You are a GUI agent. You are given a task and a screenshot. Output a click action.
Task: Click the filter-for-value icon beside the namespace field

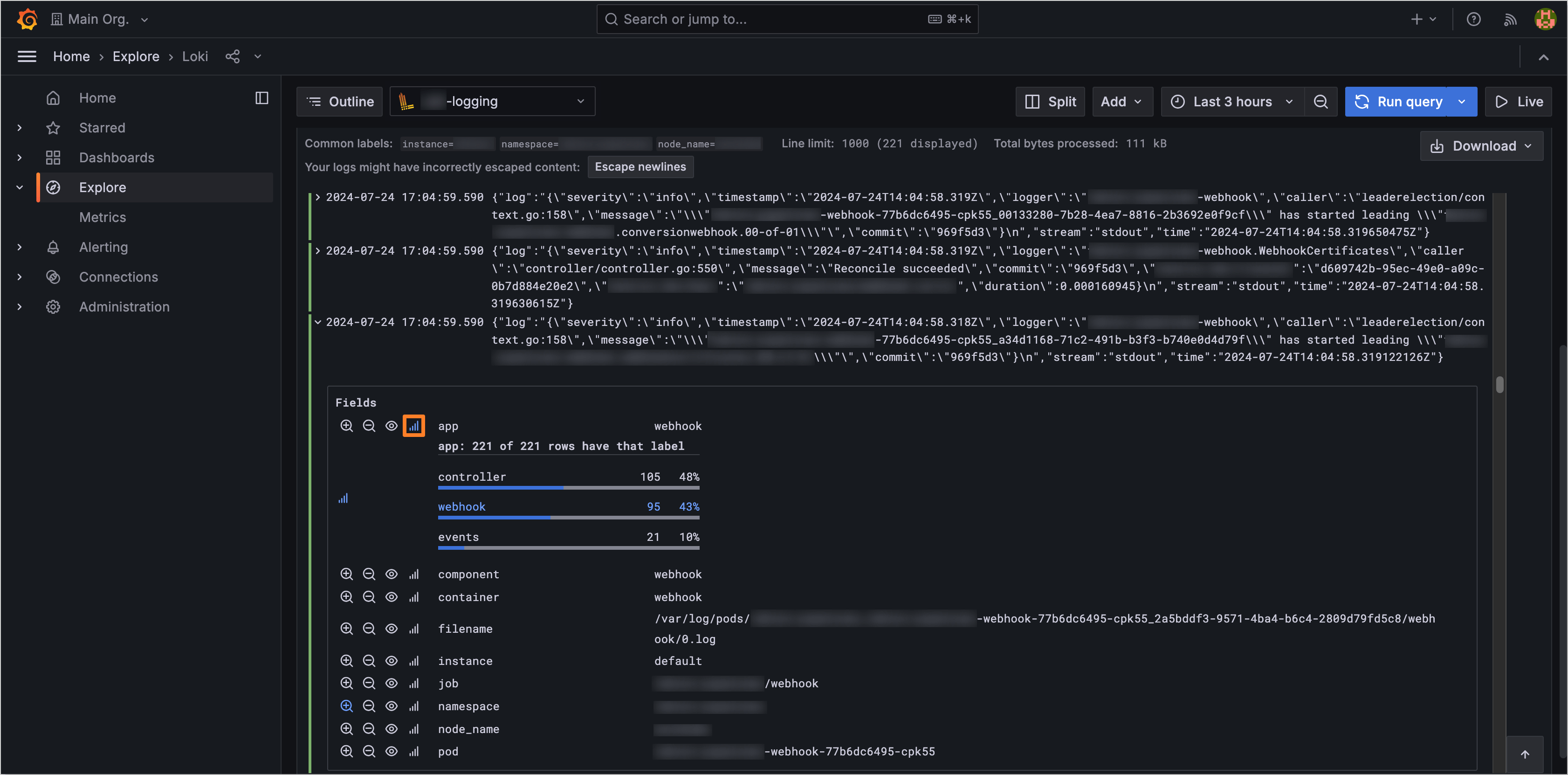tap(346, 706)
